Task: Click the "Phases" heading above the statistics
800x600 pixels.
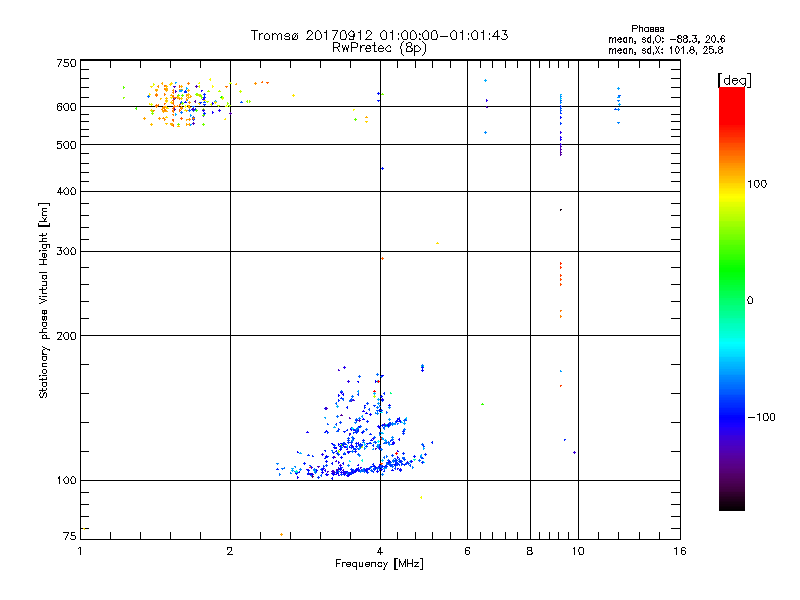Action: pos(647,29)
